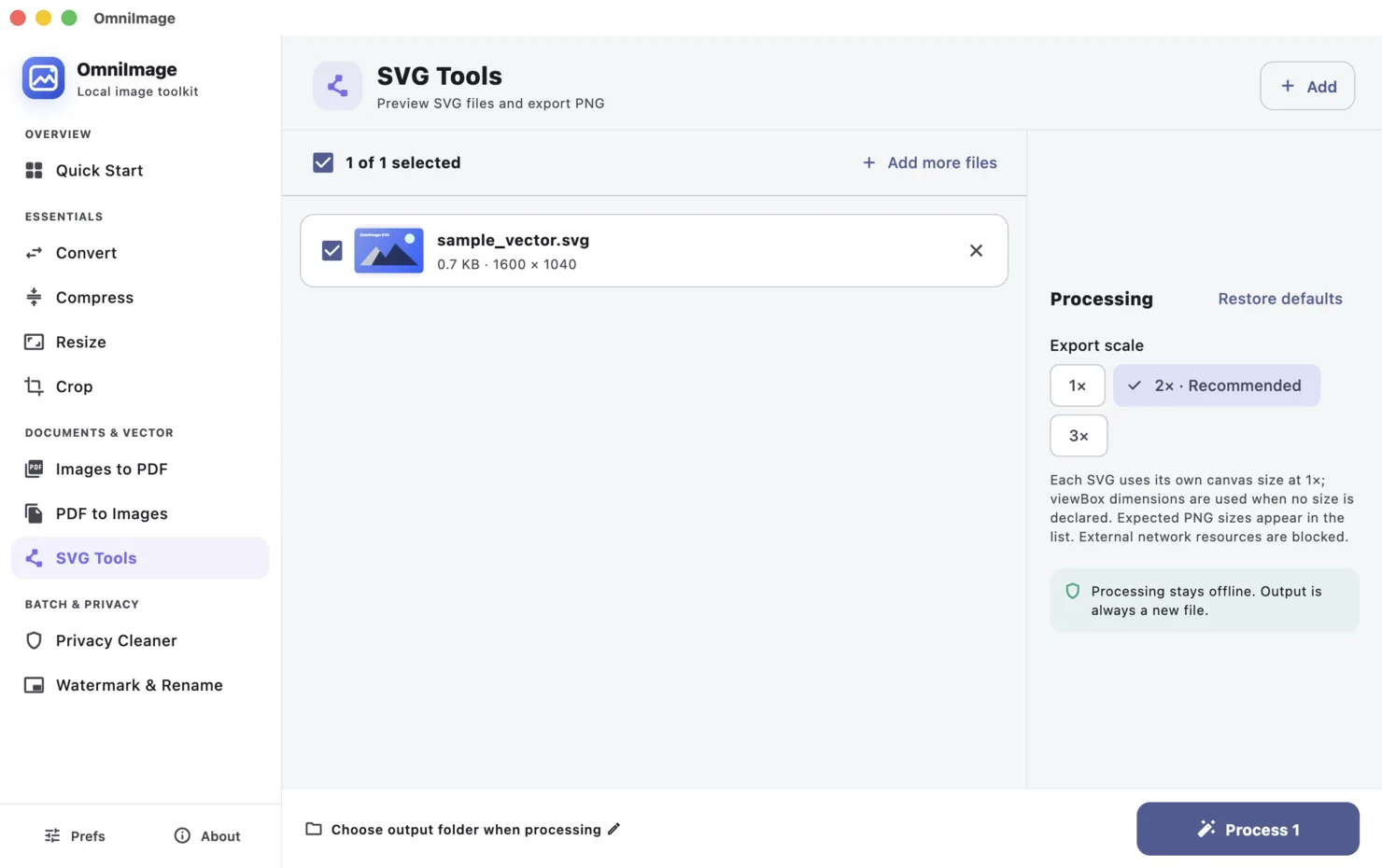1382x868 pixels.
Task: Select the SVG Tools label in sidebar
Action: tap(96, 558)
